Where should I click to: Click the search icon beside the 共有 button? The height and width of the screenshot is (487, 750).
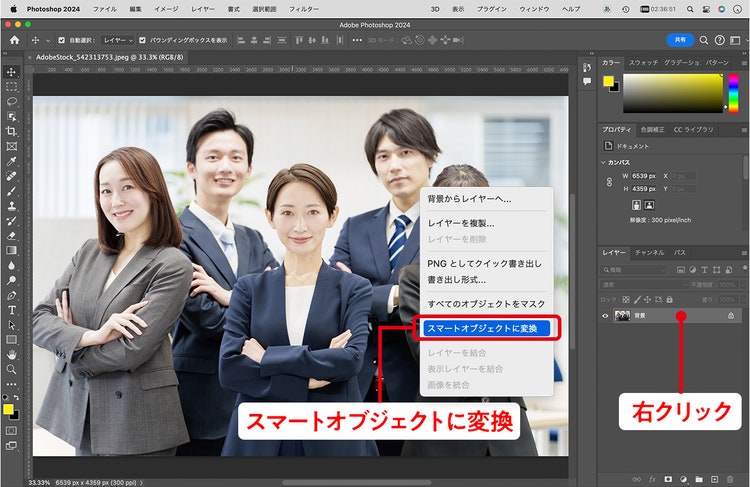click(704, 40)
